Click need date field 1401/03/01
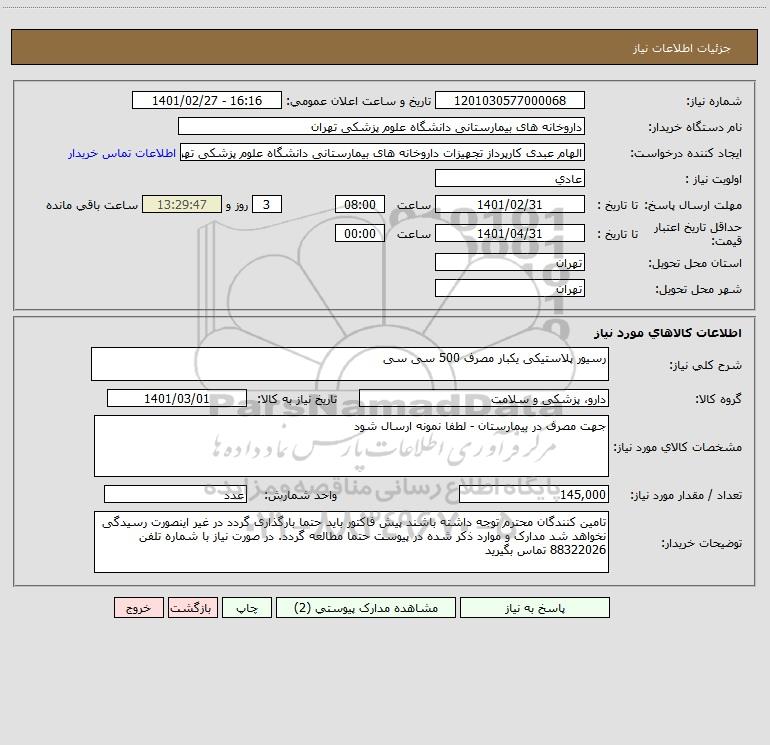Viewport: 770px width, 745px height. 177,398
